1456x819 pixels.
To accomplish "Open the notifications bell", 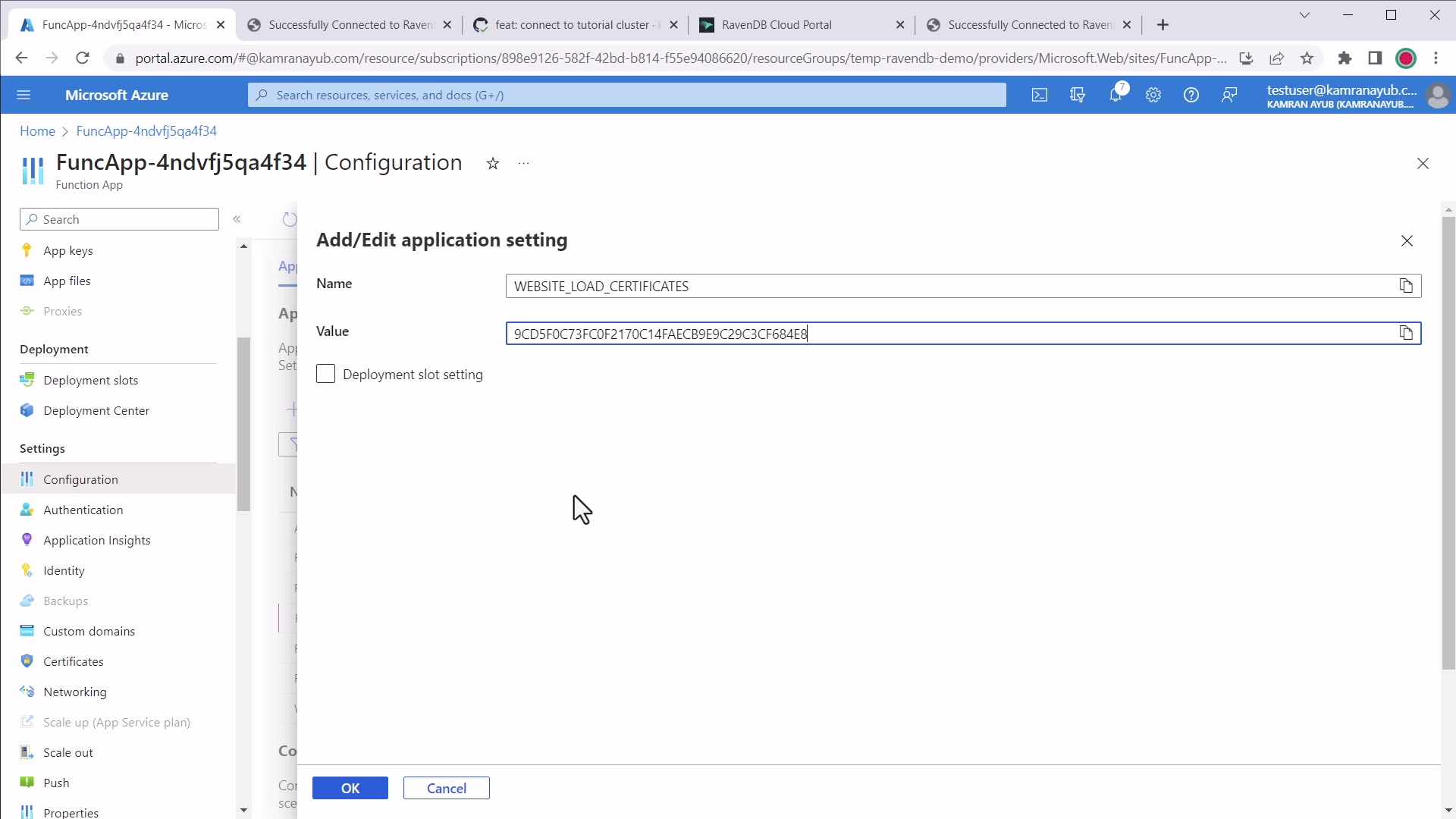I will (x=1116, y=95).
